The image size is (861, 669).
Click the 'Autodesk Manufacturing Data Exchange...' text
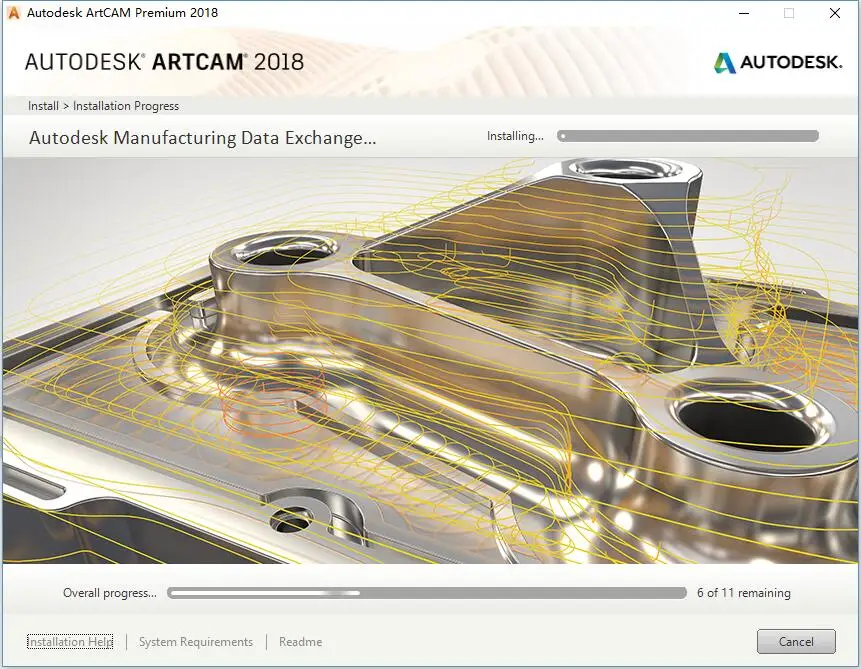coord(203,137)
